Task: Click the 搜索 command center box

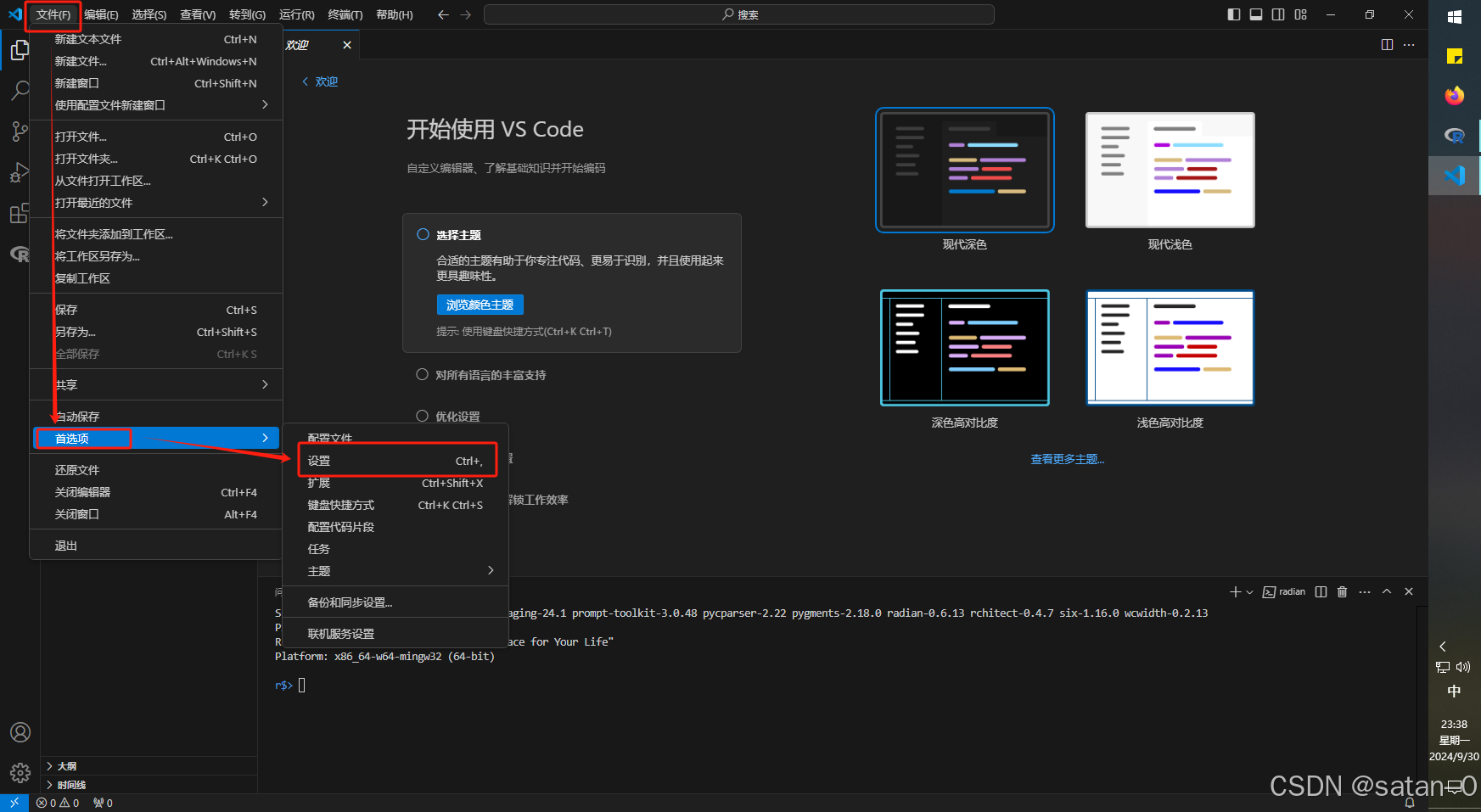Action: pos(738,14)
